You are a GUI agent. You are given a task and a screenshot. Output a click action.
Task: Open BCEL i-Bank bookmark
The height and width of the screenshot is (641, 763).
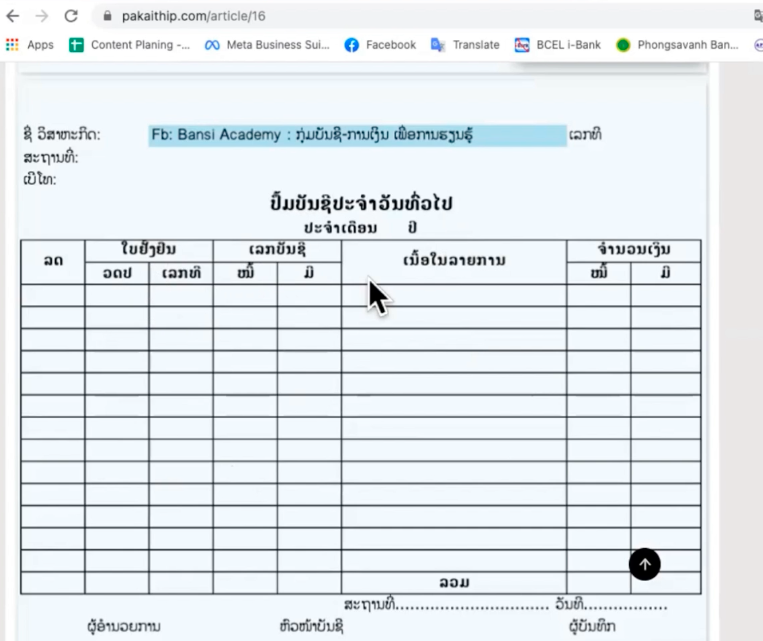(x=558, y=45)
